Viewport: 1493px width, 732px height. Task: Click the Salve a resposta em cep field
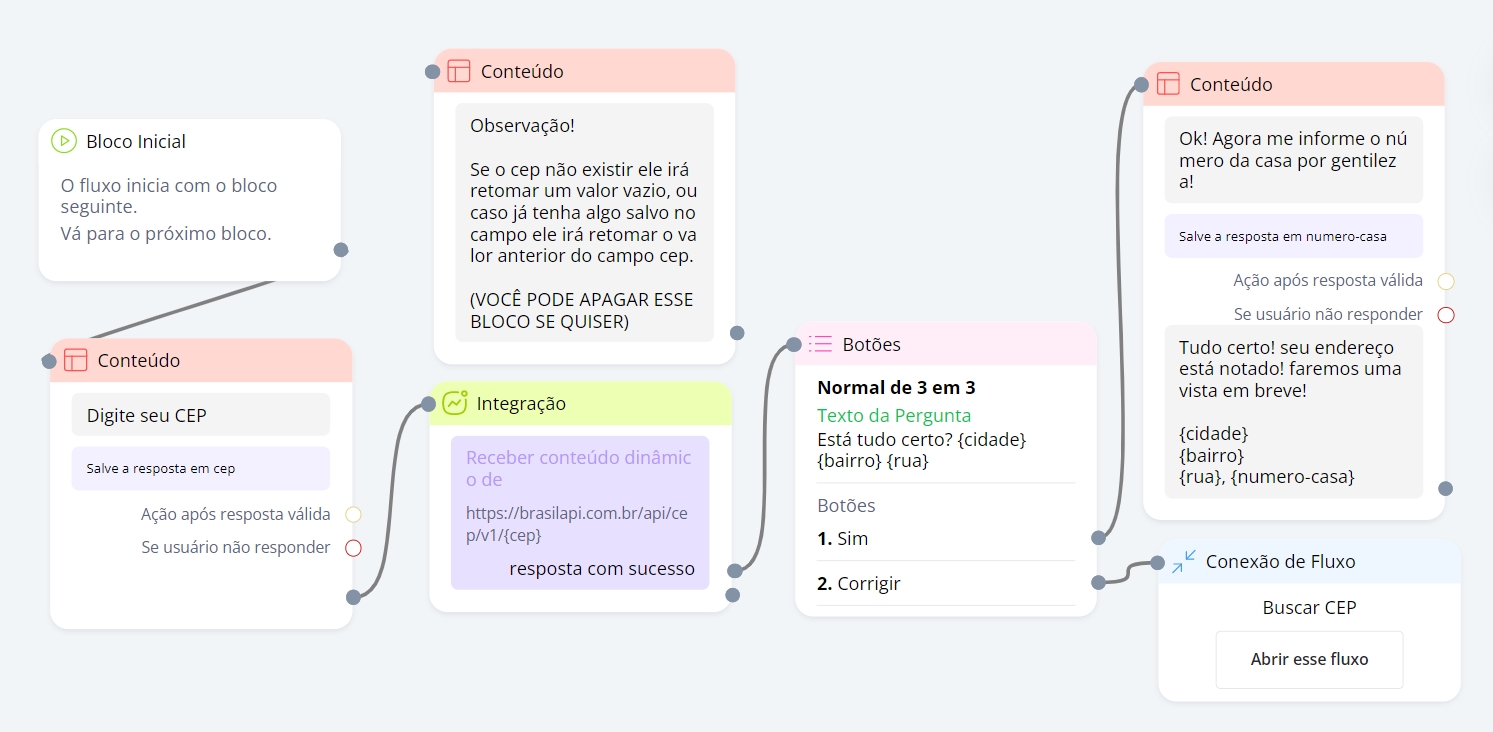click(200, 468)
